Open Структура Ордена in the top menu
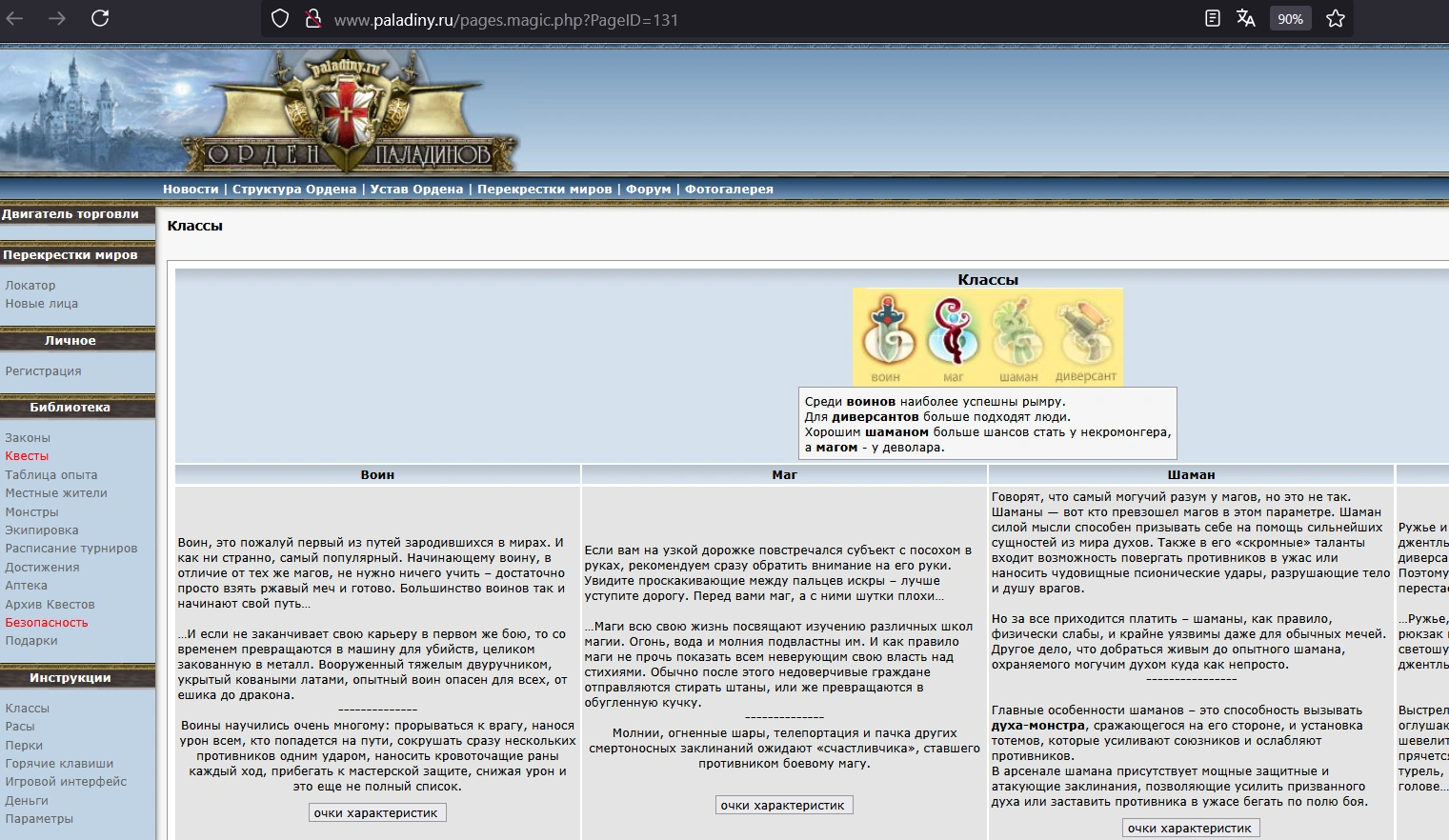 [x=294, y=190]
